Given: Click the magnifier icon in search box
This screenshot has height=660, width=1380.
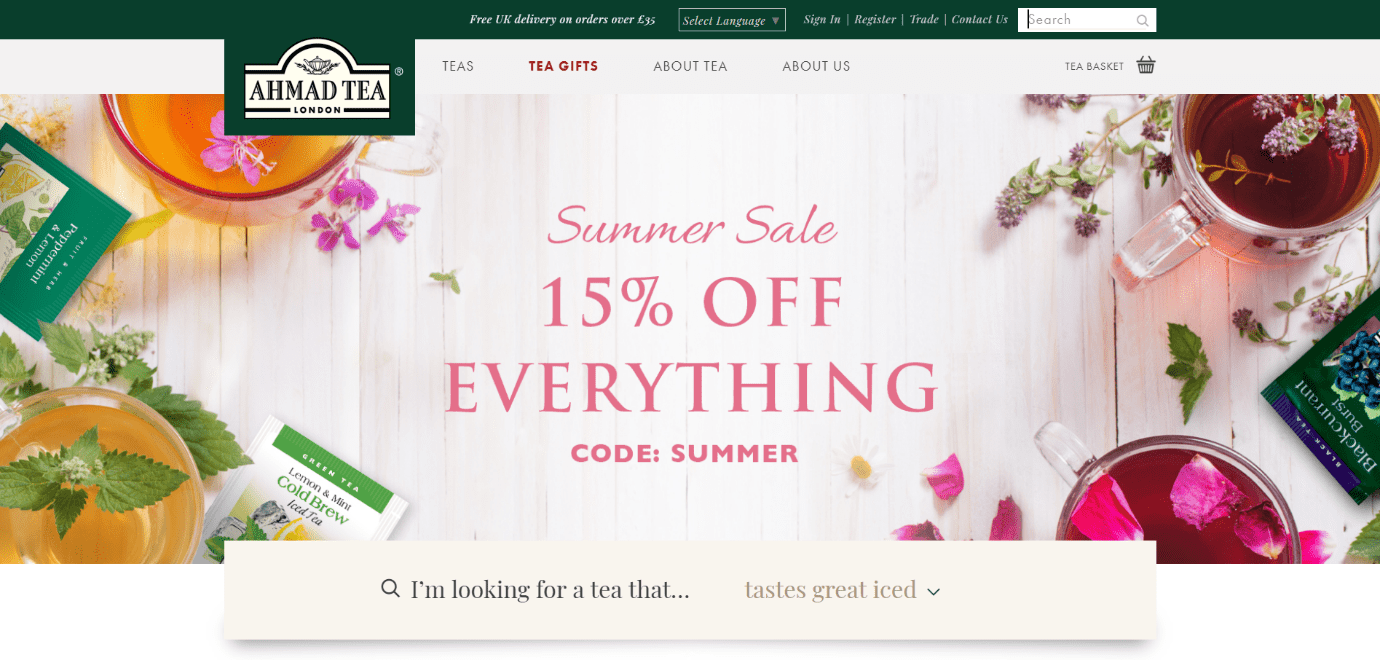Looking at the screenshot, I should click(1142, 20).
